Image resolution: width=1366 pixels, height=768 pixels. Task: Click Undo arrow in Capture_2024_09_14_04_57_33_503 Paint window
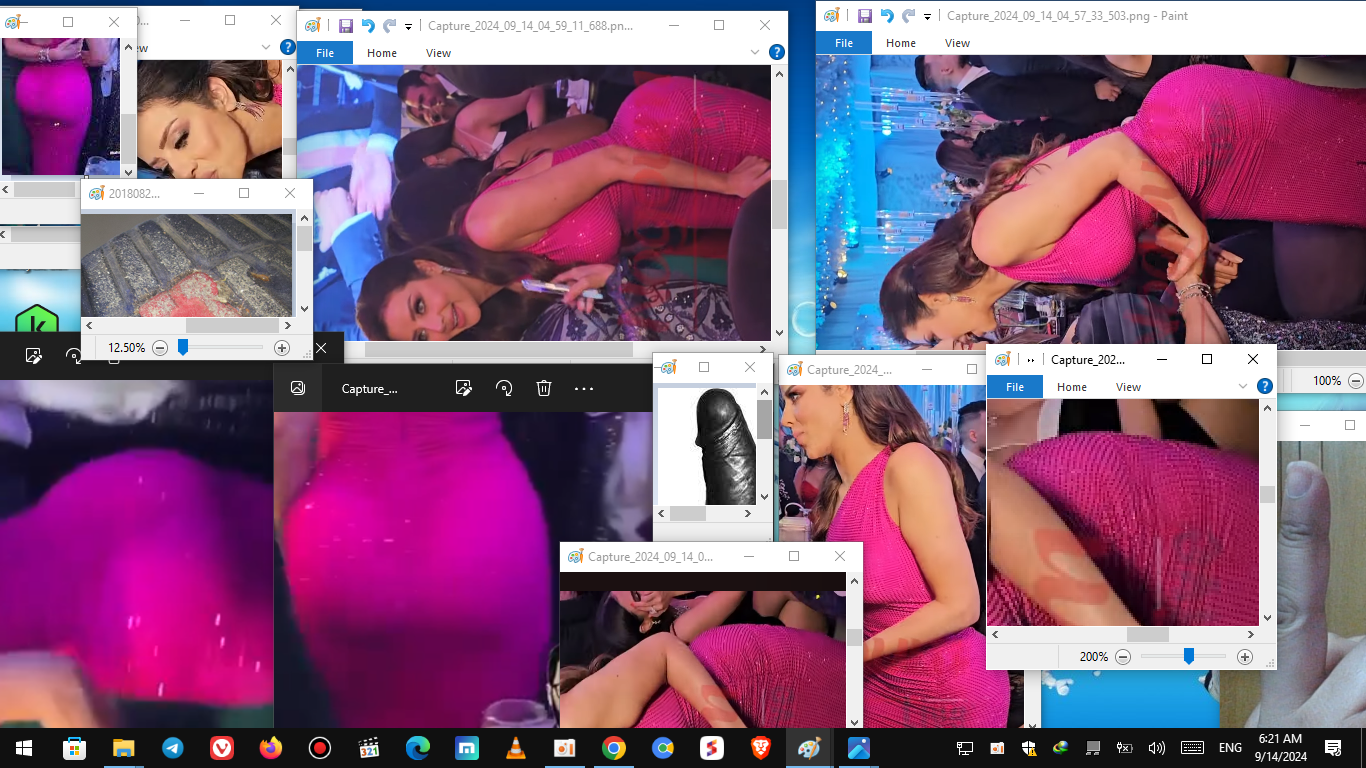(x=887, y=16)
